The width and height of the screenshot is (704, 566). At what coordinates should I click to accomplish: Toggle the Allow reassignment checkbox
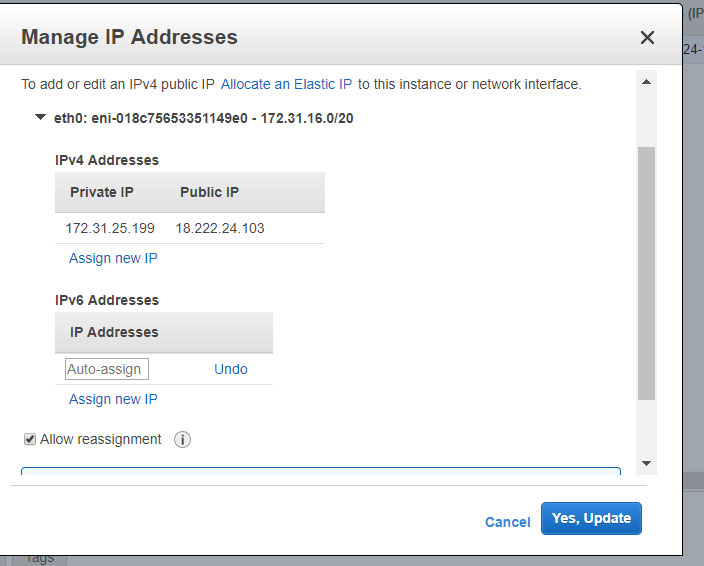(30, 439)
